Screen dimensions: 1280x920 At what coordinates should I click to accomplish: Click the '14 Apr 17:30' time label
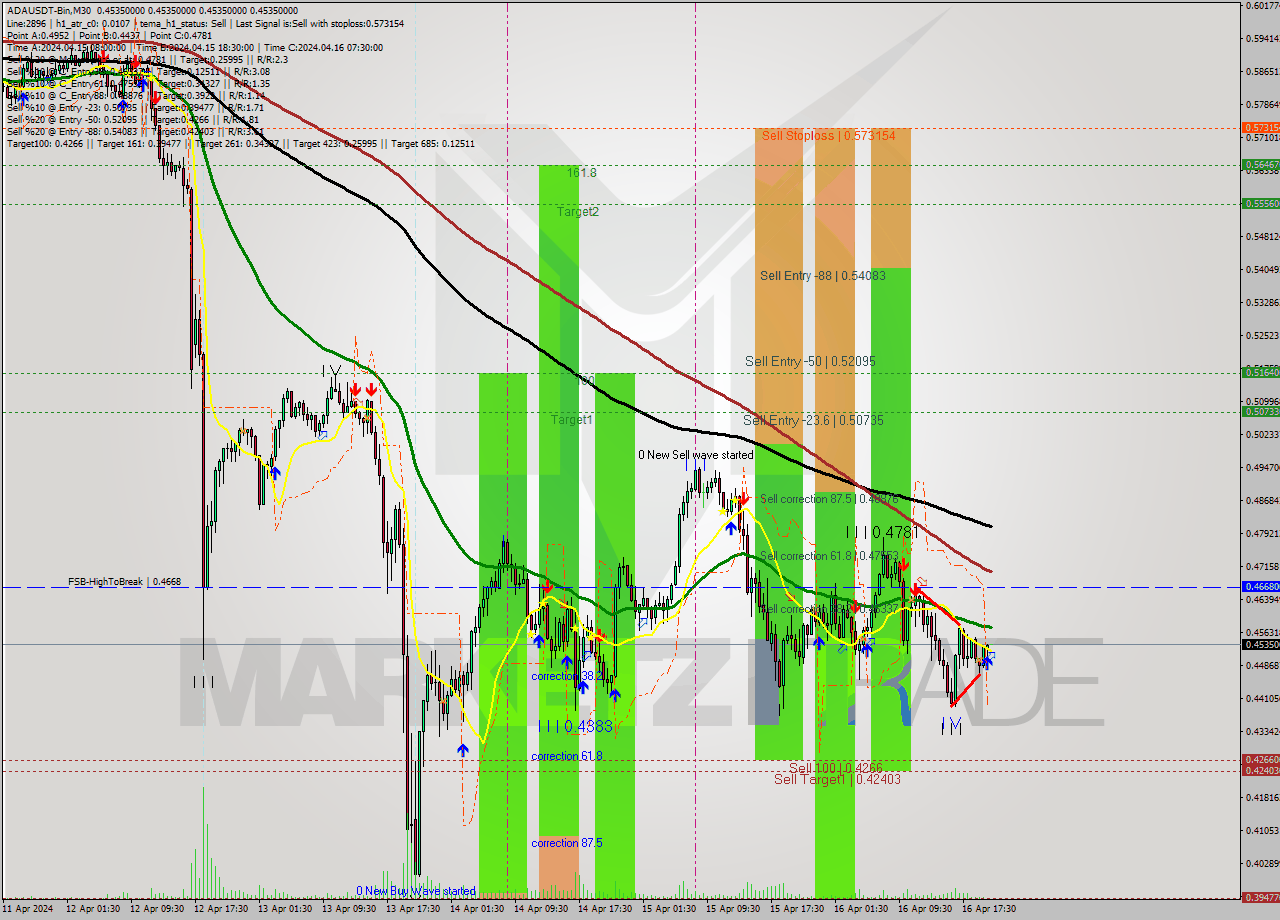click(x=605, y=909)
